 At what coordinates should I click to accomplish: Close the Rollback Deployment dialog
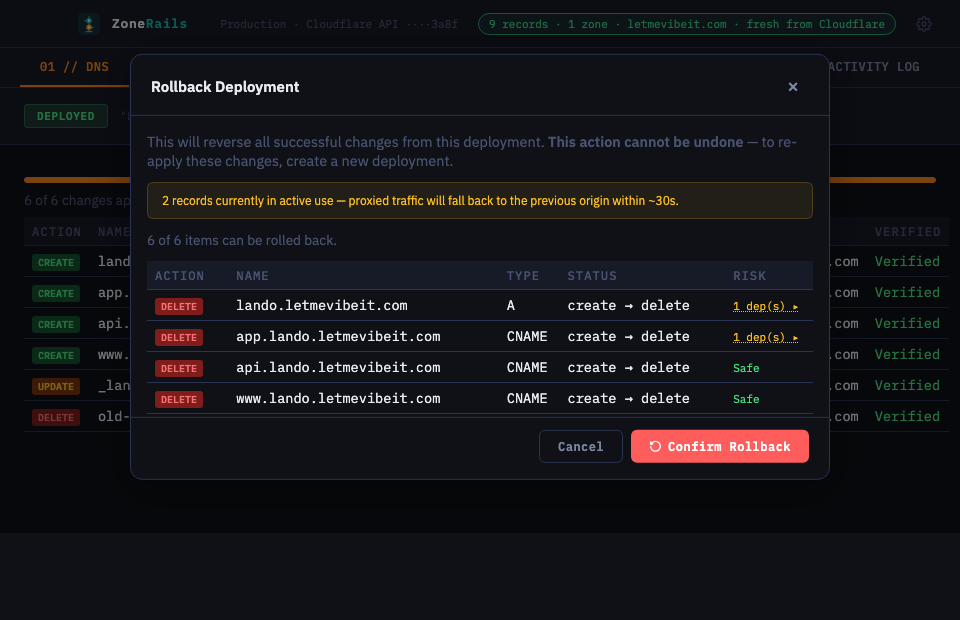click(x=793, y=87)
